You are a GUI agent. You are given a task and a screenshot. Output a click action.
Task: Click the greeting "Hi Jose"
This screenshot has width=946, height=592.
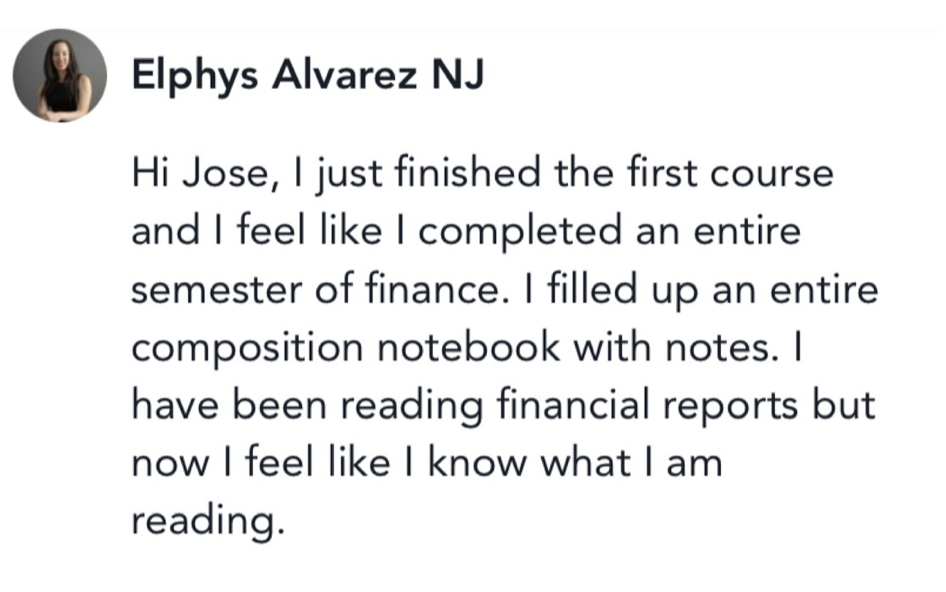[194, 174]
